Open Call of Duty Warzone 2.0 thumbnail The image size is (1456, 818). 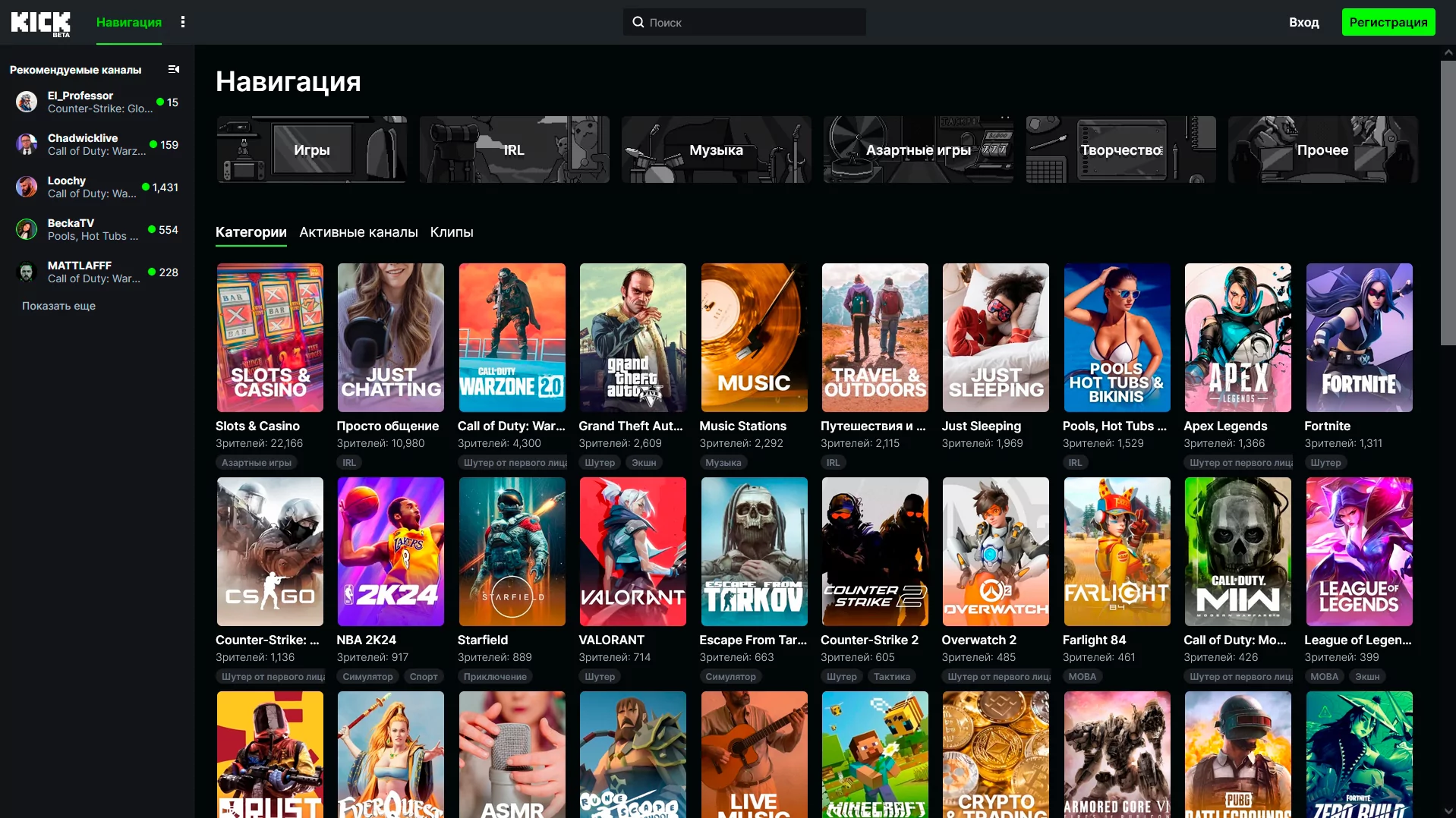[512, 338]
